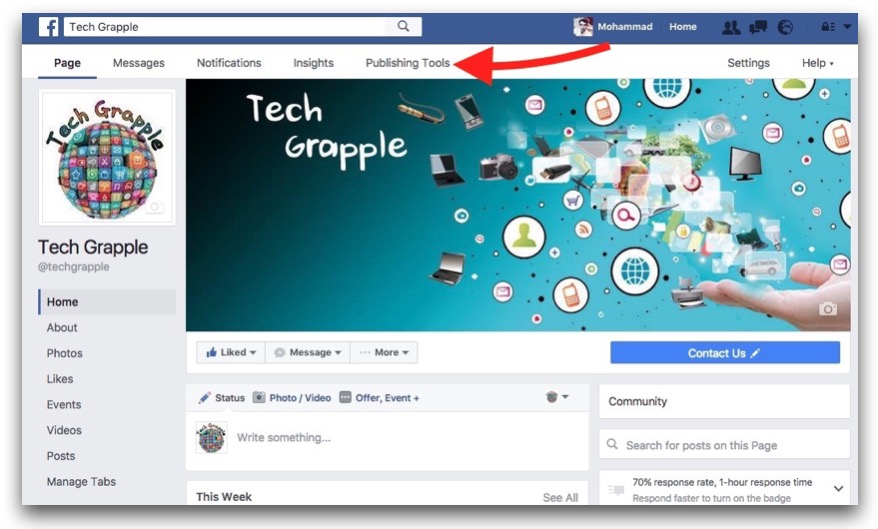This screenshot has width=878, height=529.
Task: Open the privacy shortcuts lock icon
Action: click(828, 27)
